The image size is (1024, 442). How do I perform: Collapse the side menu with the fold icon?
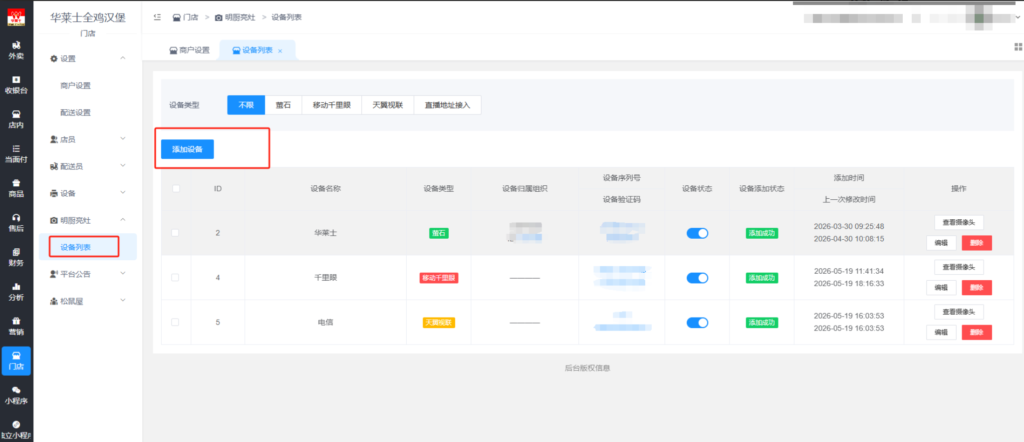(x=157, y=17)
